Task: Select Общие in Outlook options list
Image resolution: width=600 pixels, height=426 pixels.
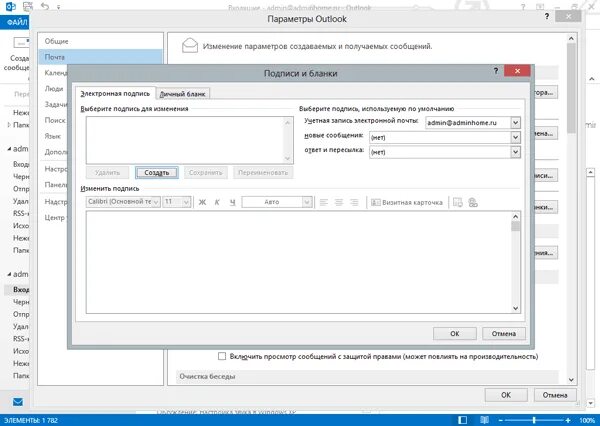Action: 100,41
